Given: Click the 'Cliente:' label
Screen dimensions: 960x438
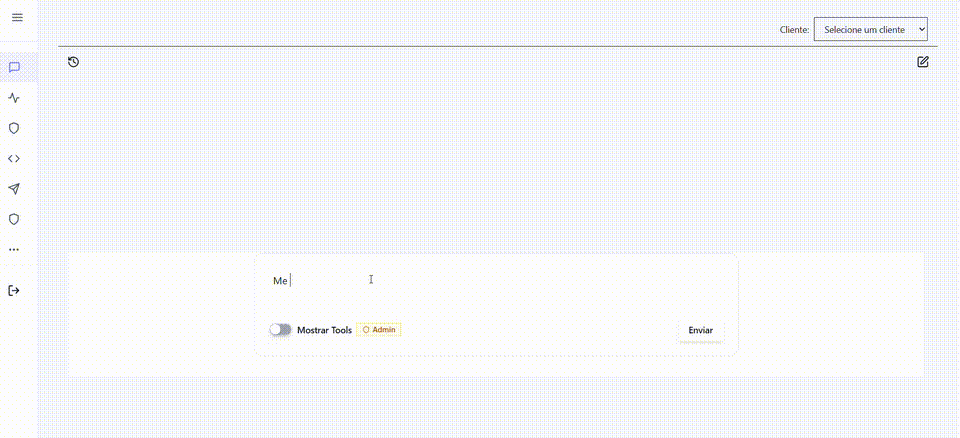Looking at the screenshot, I should 794,30.
